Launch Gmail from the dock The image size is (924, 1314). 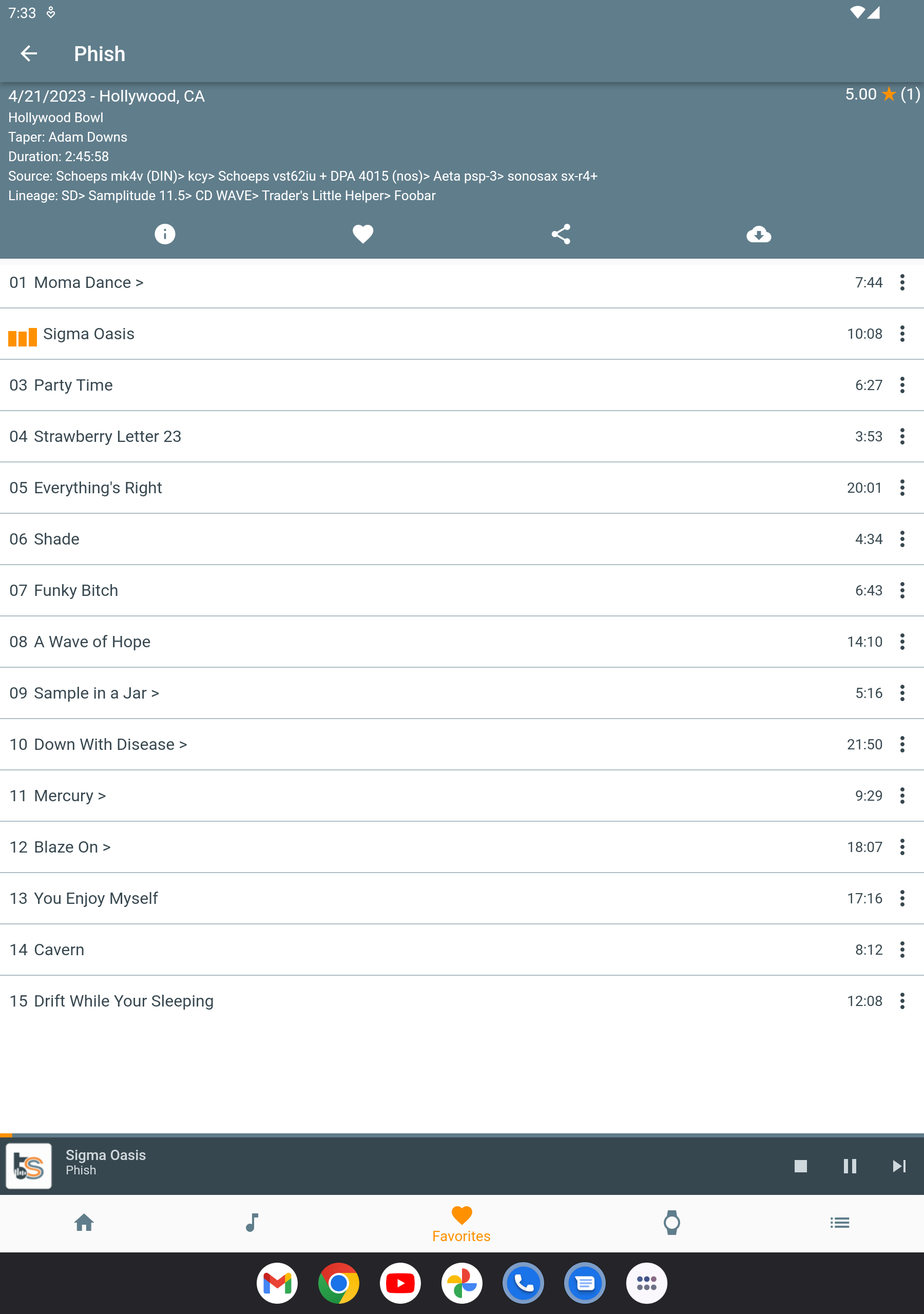coord(277,1283)
